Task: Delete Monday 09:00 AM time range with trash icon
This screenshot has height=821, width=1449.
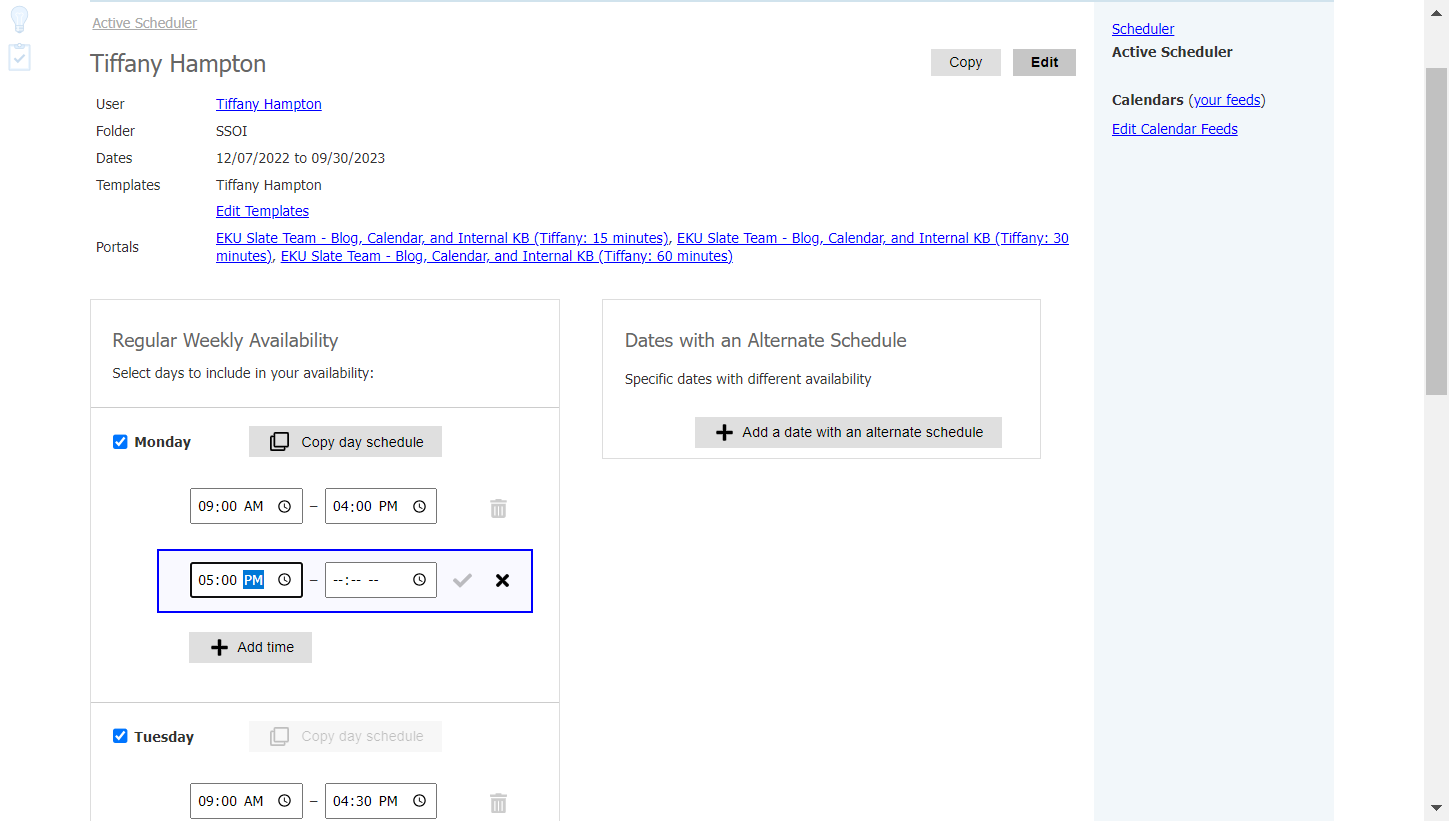Action: coord(498,508)
